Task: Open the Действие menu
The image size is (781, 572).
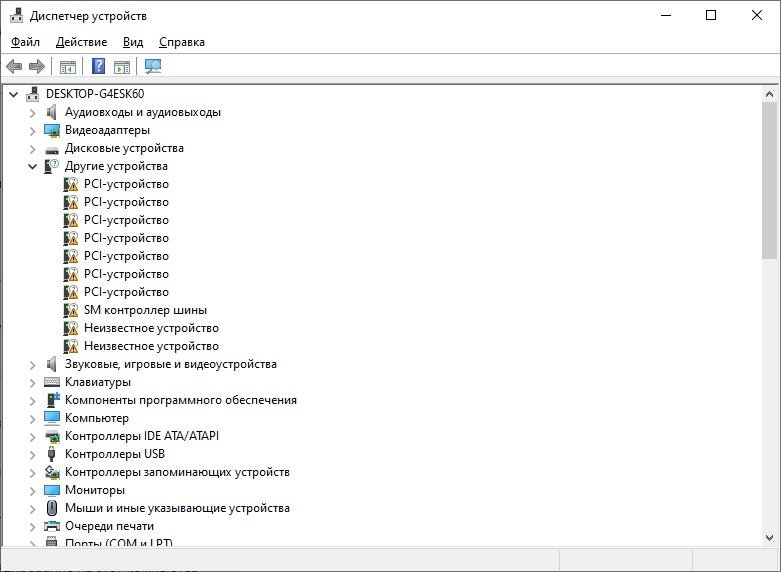Action: 81,42
